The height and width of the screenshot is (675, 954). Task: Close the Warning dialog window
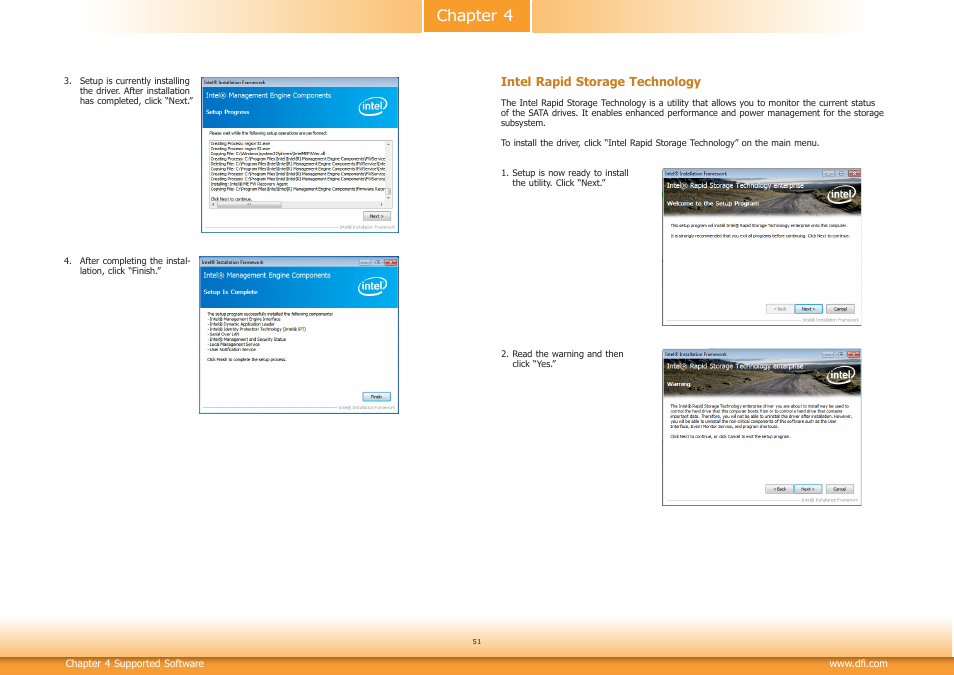(854, 354)
